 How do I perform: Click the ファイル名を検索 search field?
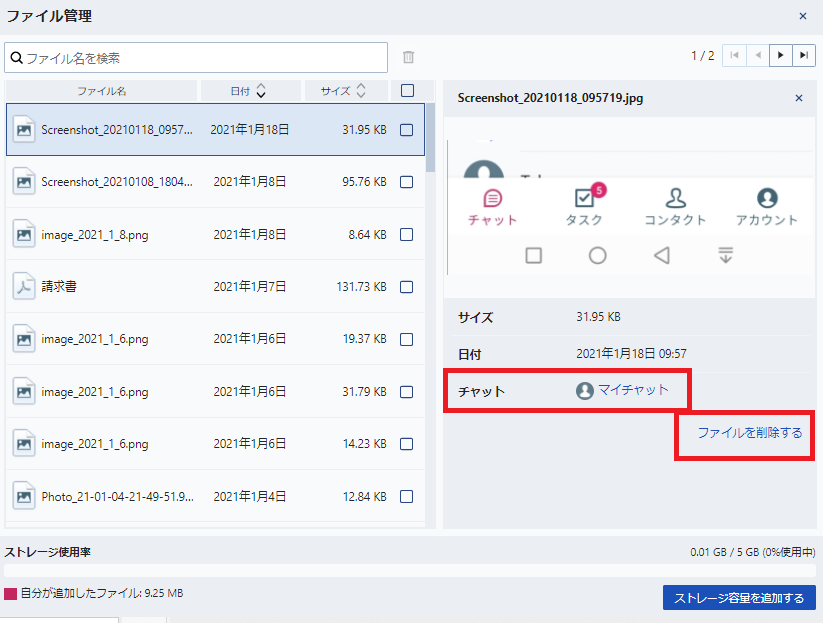(x=200, y=58)
